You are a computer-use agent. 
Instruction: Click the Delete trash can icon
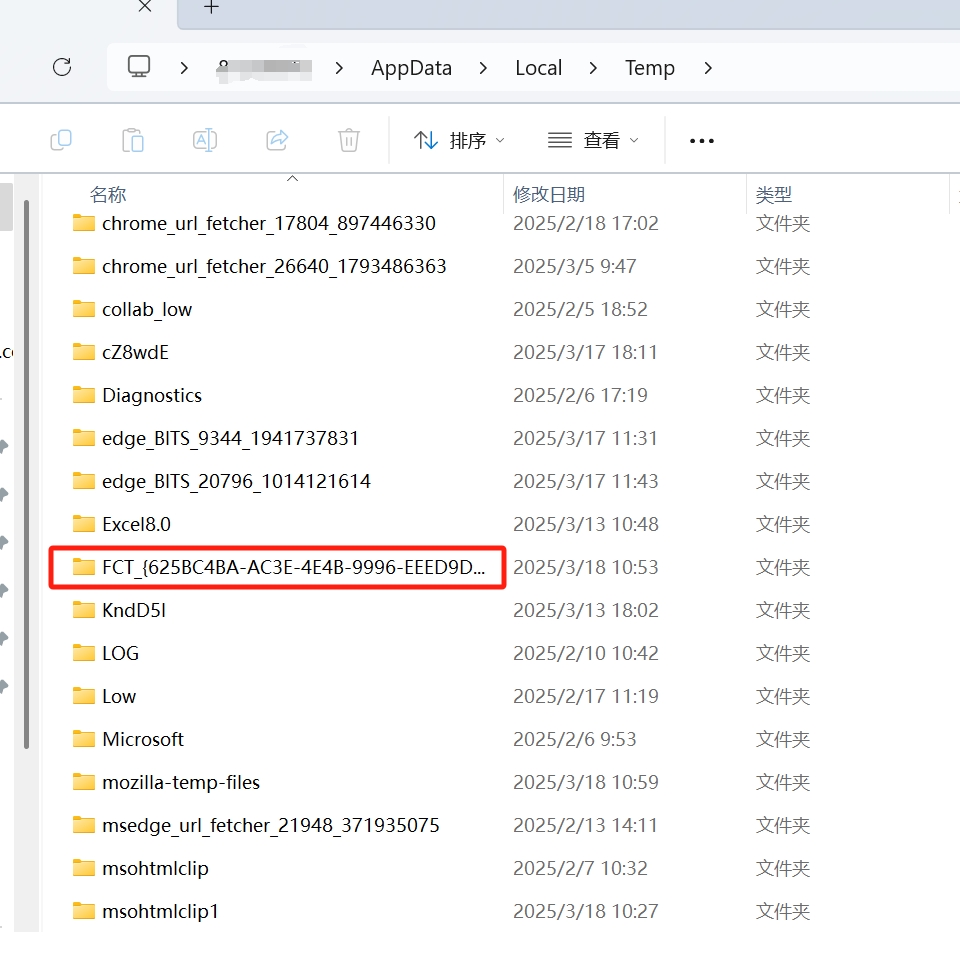coord(348,140)
